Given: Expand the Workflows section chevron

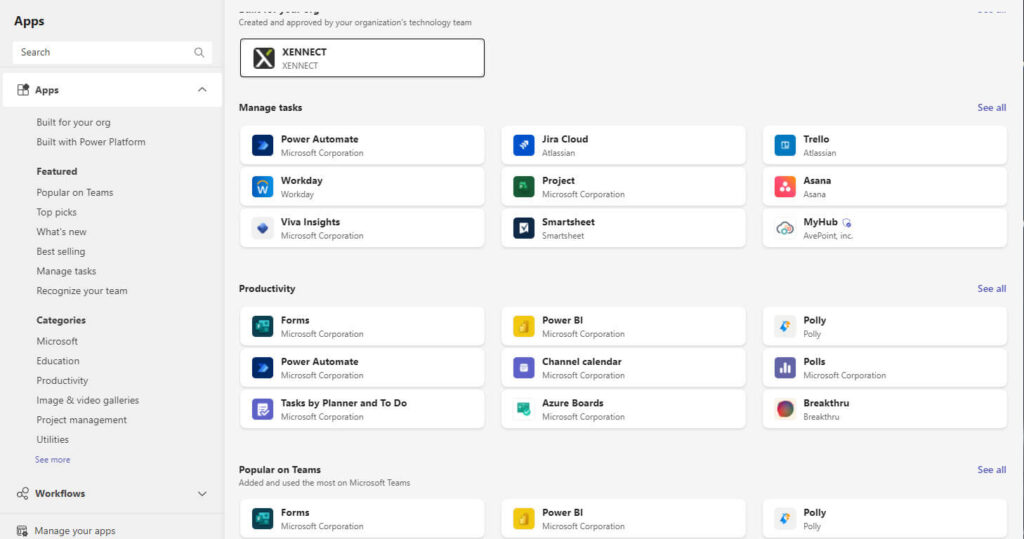Looking at the screenshot, I should click(202, 494).
